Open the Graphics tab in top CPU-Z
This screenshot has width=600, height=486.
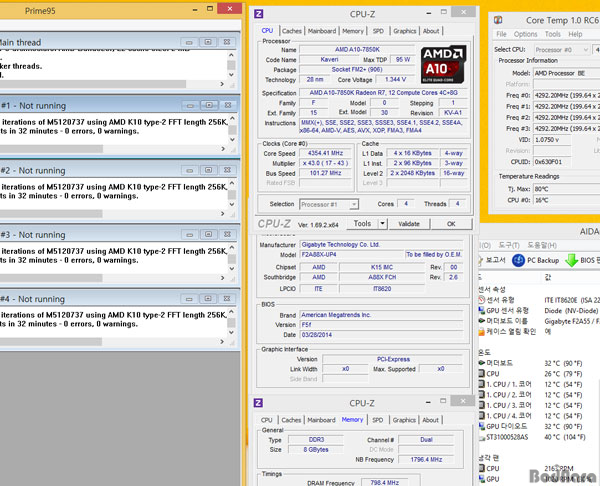tap(404, 31)
